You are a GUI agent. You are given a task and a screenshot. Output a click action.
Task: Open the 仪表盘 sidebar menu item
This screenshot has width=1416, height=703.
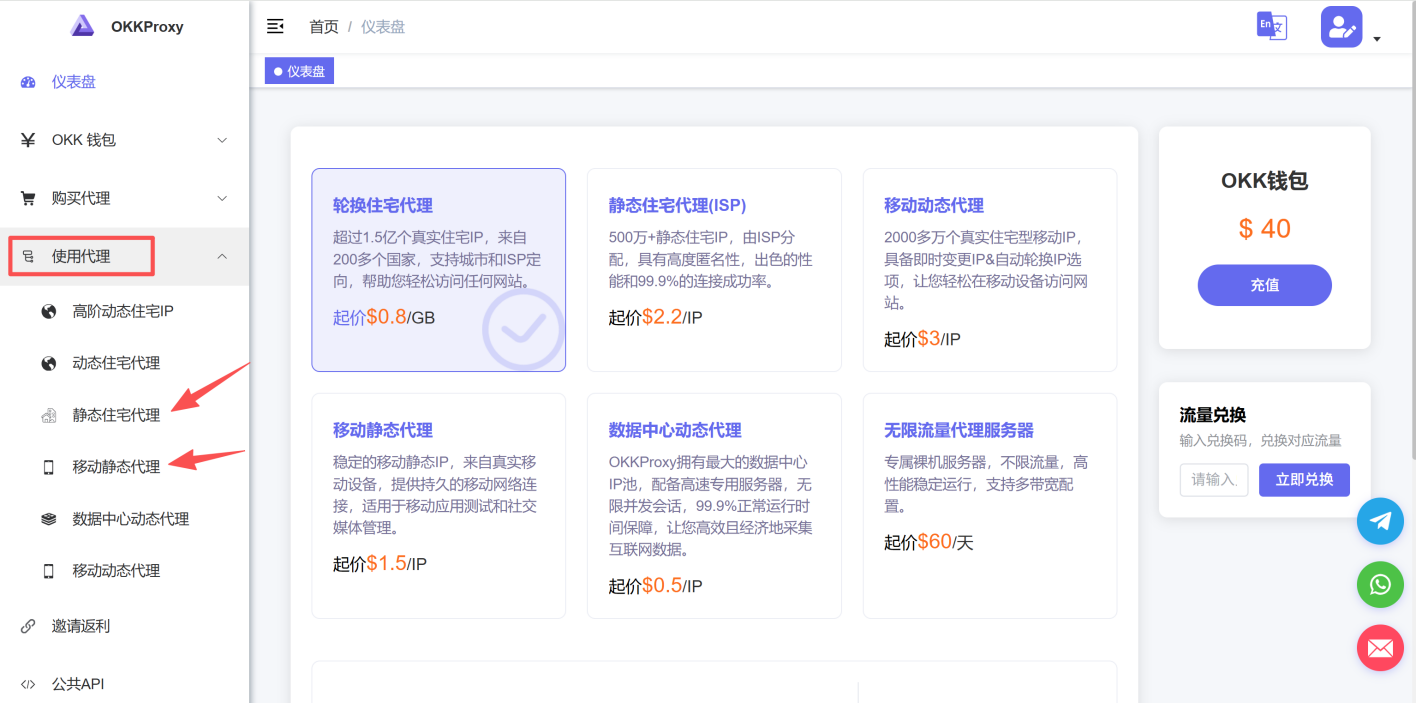pyautogui.click(x=124, y=82)
